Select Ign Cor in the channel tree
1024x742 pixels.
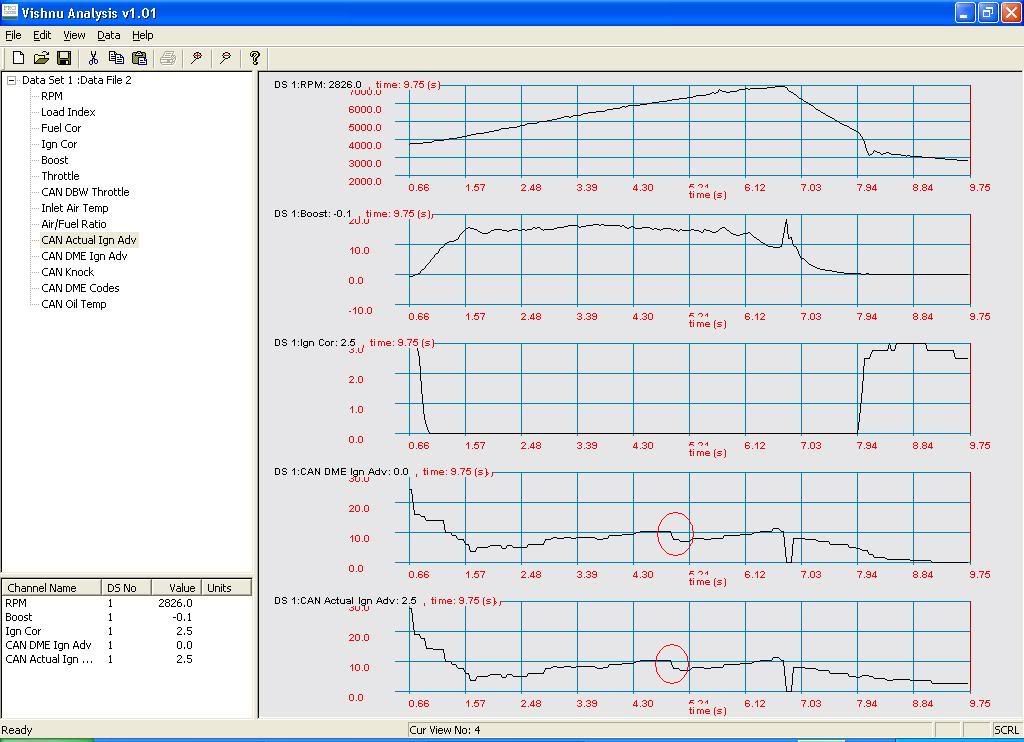pos(59,144)
